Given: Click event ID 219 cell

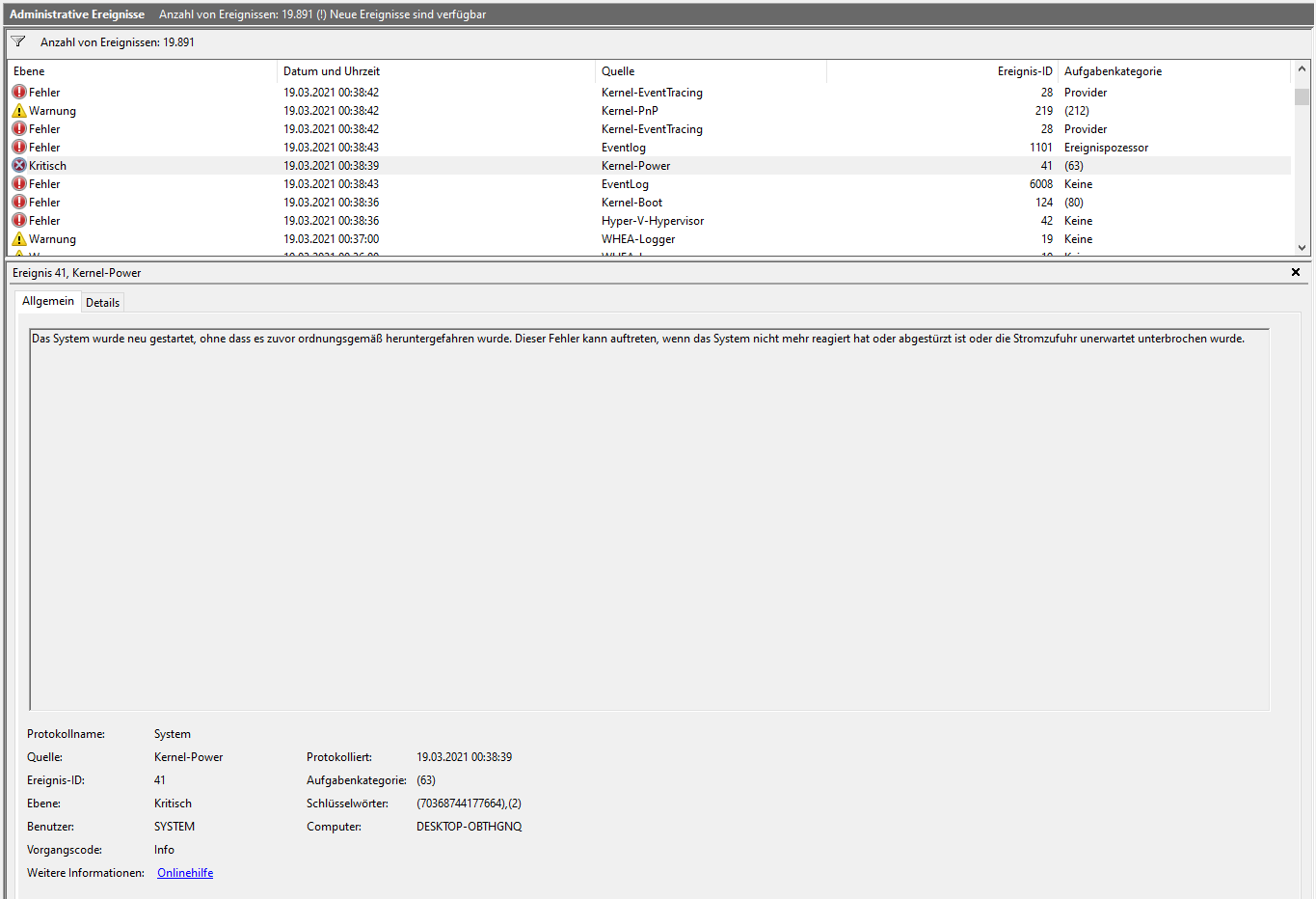Looking at the screenshot, I should tap(1044, 111).
